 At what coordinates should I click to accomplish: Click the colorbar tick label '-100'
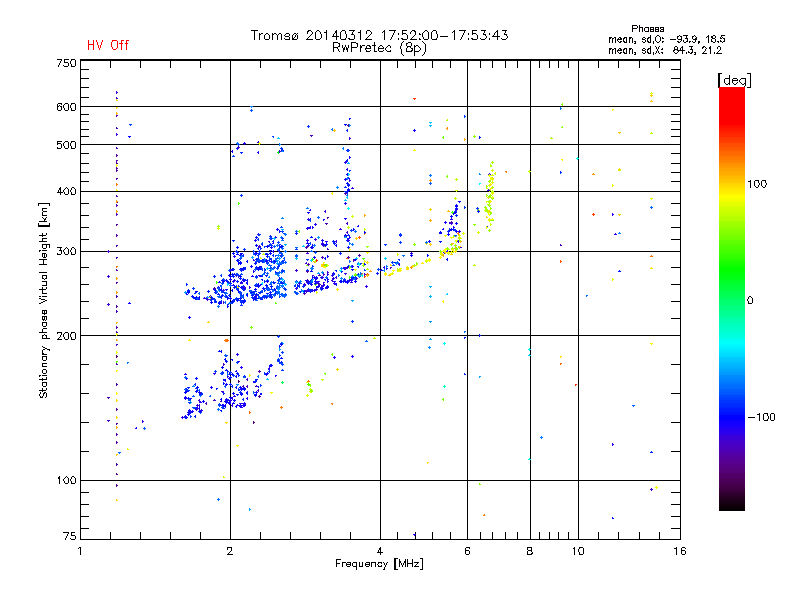pyautogui.click(x=761, y=417)
